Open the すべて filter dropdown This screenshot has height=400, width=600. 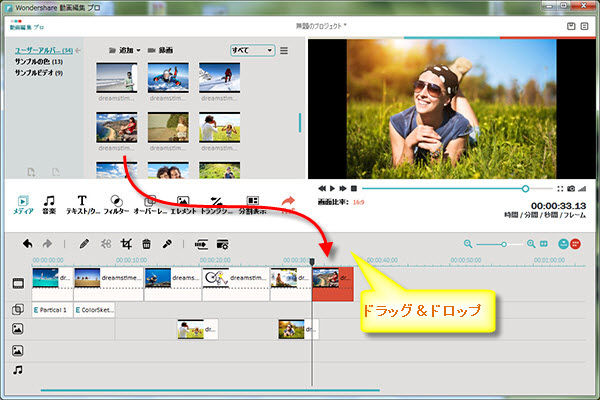tap(251, 49)
